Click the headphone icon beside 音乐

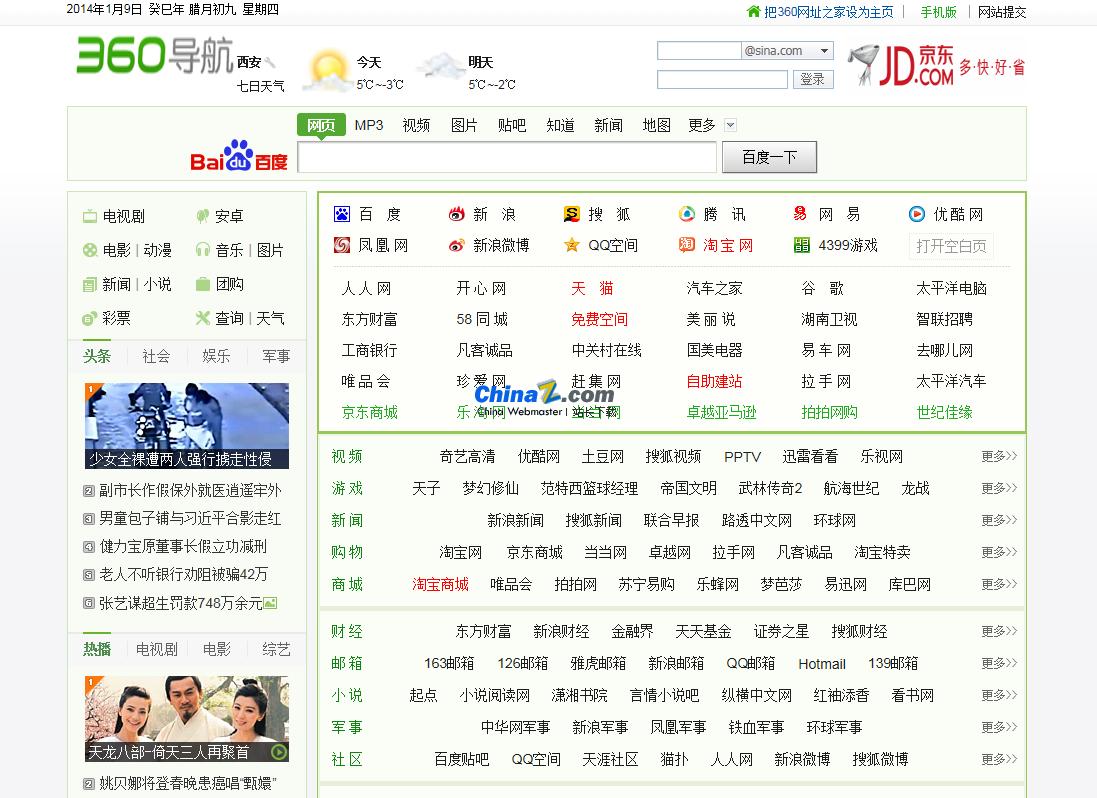203,250
